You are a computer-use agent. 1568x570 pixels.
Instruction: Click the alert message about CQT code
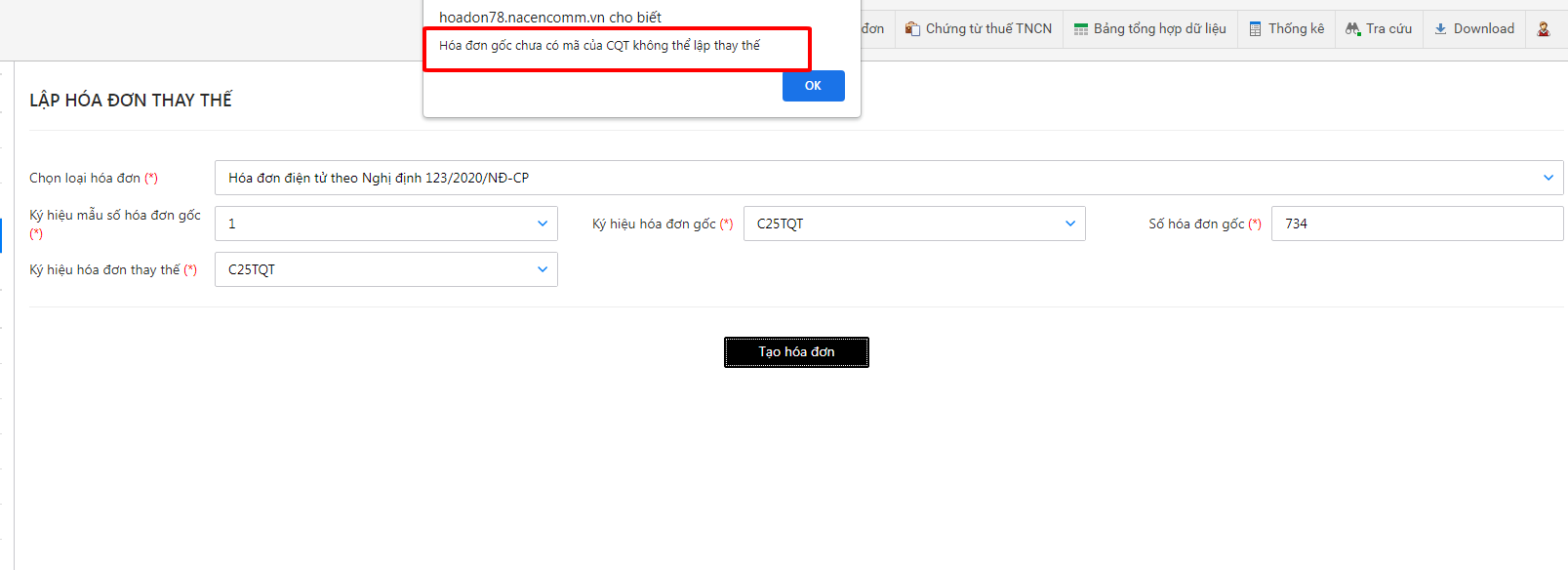click(x=599, y=46)
